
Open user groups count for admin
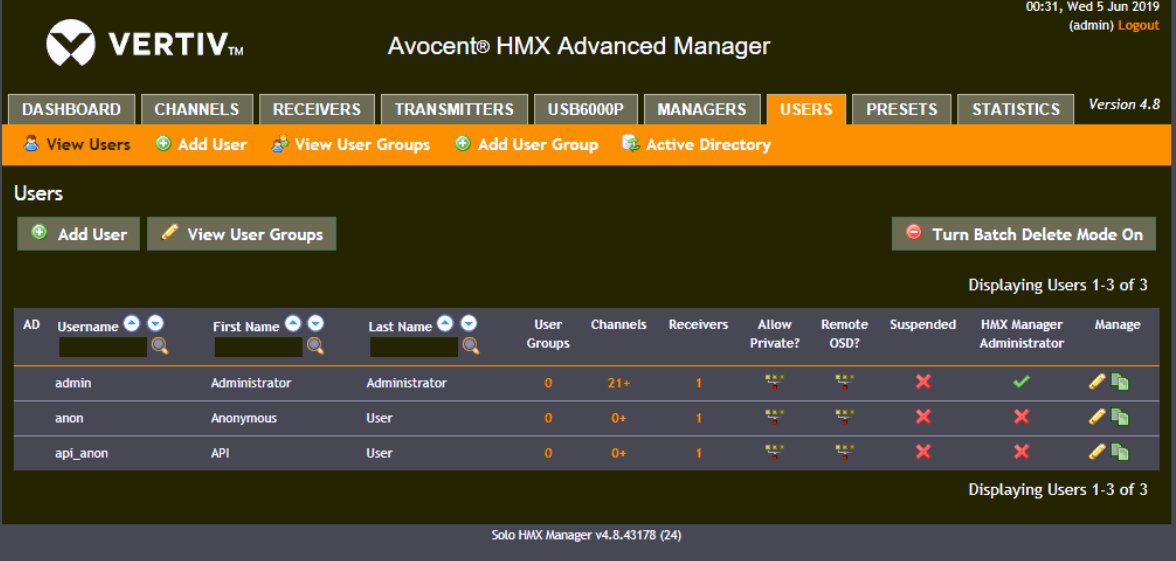(548, 383)
